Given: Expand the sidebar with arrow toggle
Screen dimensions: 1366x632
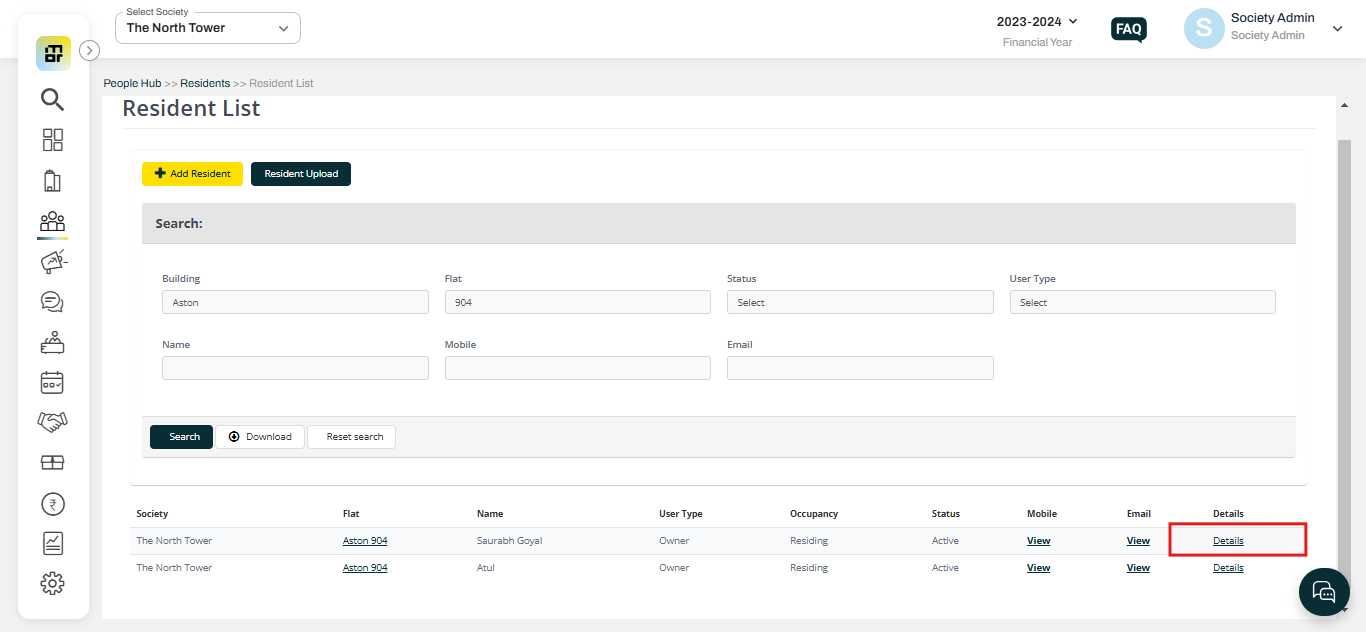Looking at the screenshot, I should pos(89,50).
